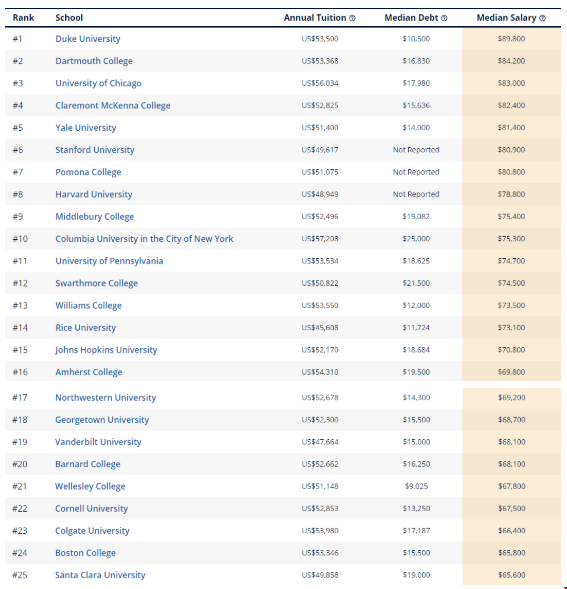Open the Johns Hopkins University link

tap(106, 349)
